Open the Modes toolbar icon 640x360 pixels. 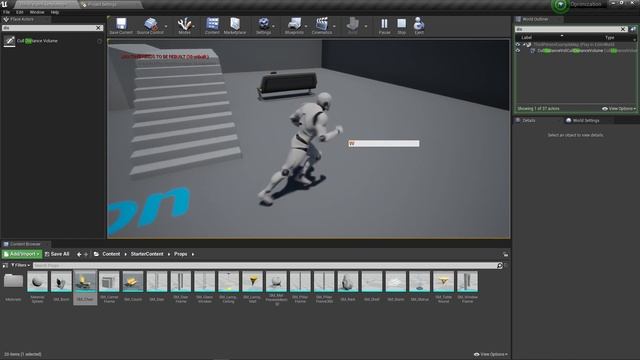tap(184, 26)
